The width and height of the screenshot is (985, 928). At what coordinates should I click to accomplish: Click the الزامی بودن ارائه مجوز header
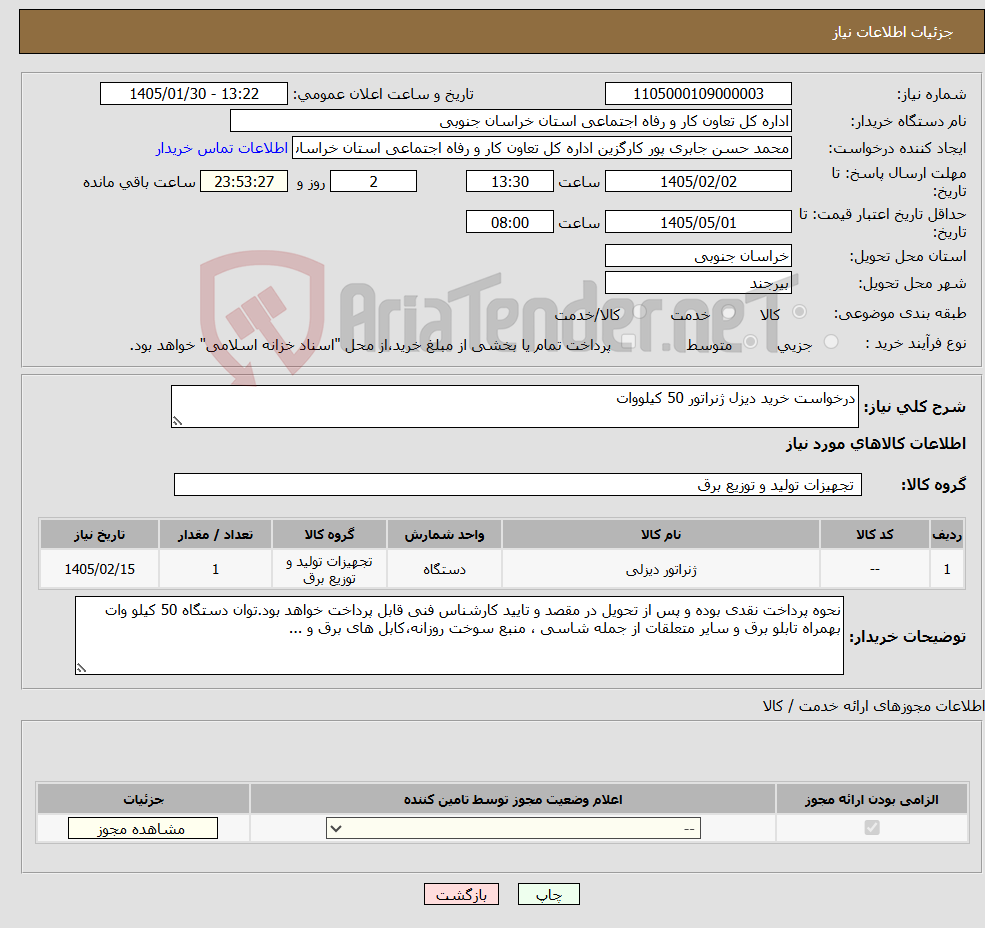coord(872,799)
